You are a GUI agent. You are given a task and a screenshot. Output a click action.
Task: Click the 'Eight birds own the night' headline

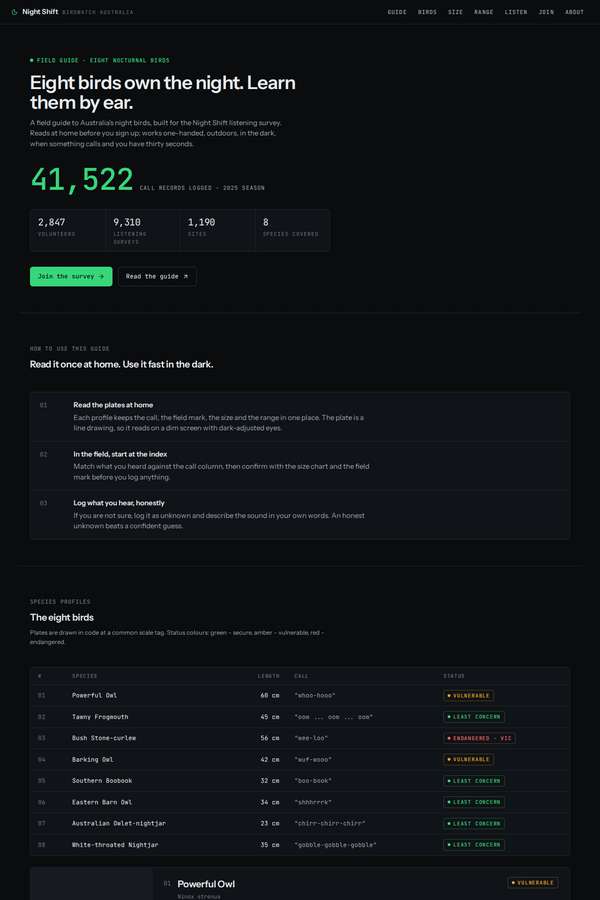pyautogui.click(x=162, y=92)
